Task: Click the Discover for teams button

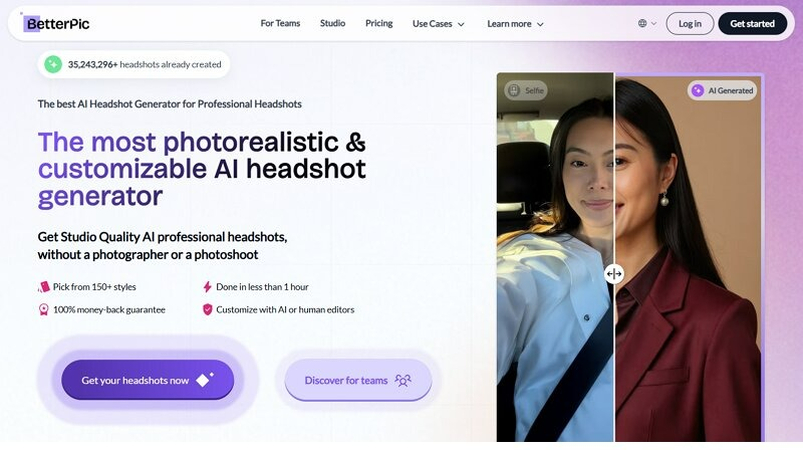Action: coord(358,380)
